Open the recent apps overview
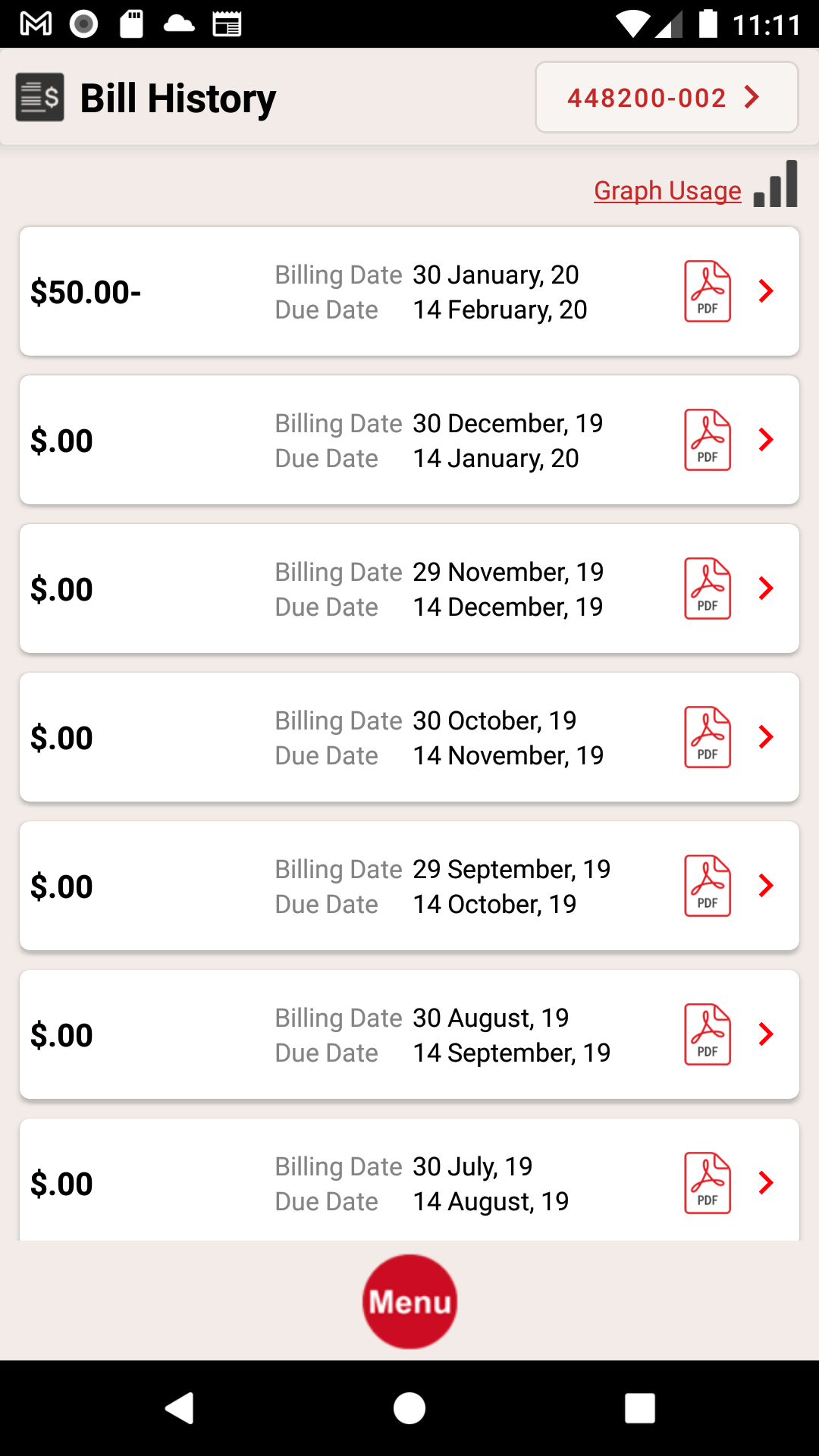819x1456 pixels. coord(639,1408)
